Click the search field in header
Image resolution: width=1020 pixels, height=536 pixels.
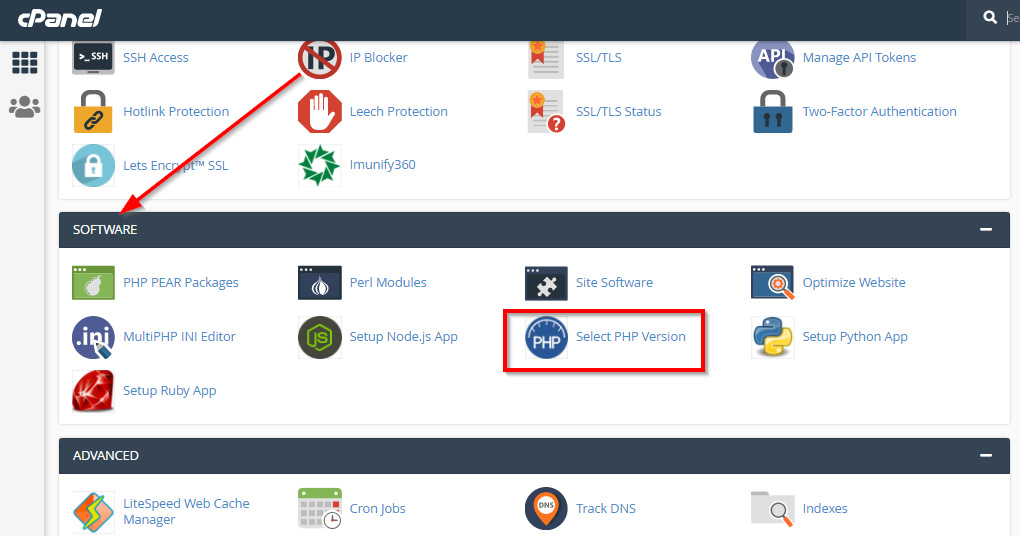1012,18
